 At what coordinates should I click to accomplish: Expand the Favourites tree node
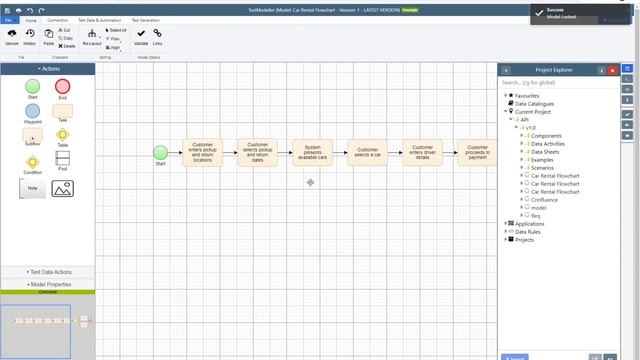point(506,96)
